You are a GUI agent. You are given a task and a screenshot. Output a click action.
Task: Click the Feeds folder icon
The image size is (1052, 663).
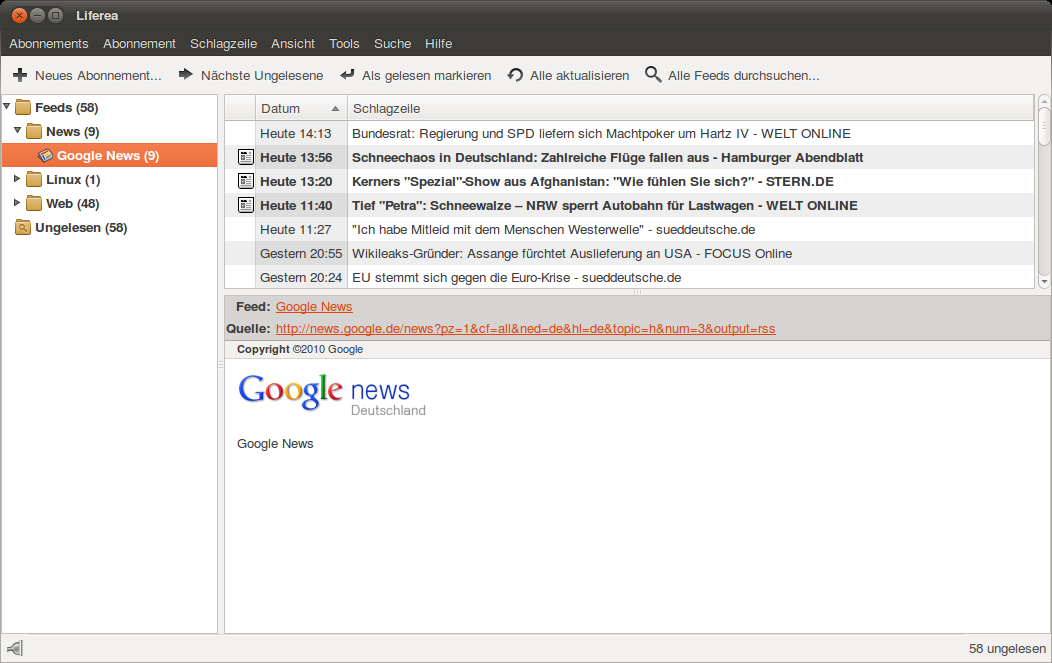coord(23,107)
